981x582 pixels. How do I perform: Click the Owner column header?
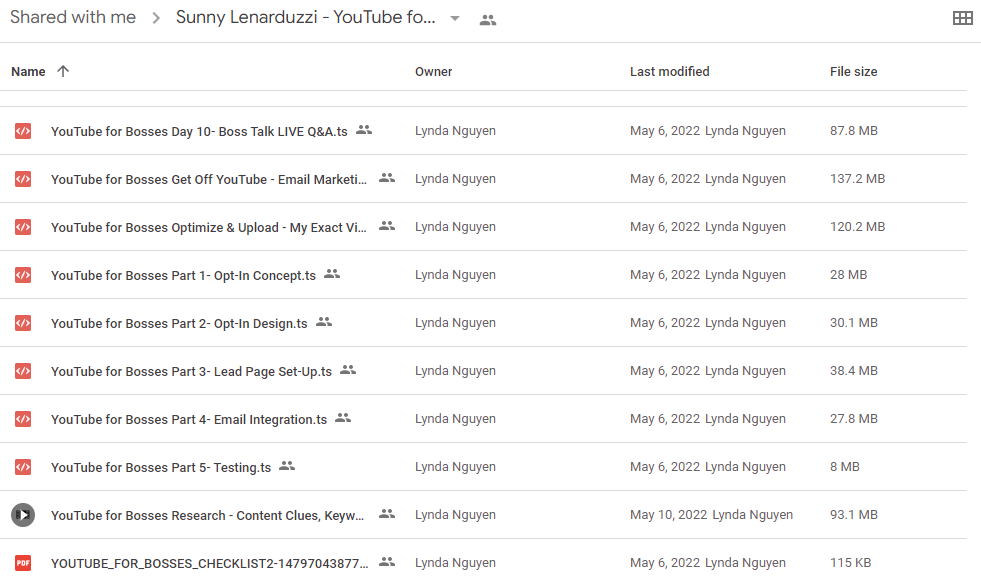[434, 72]
